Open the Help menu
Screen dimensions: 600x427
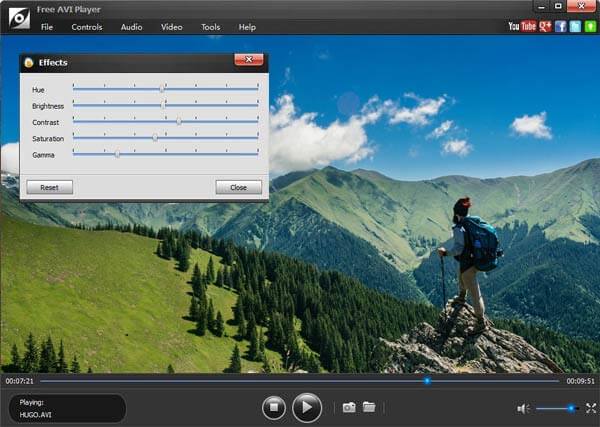point(247,27)
